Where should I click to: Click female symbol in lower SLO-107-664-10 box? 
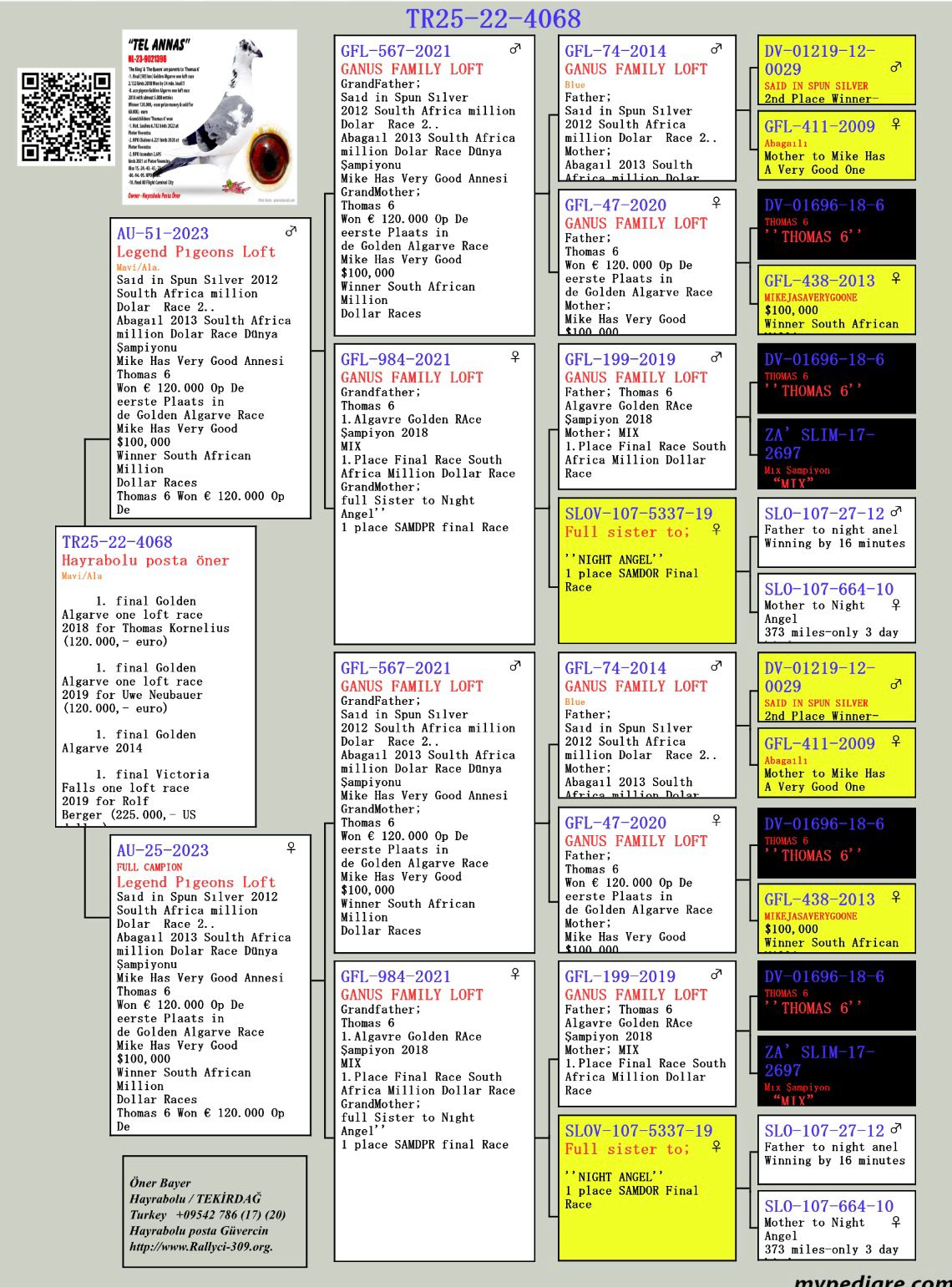(x=896, y=1222)
